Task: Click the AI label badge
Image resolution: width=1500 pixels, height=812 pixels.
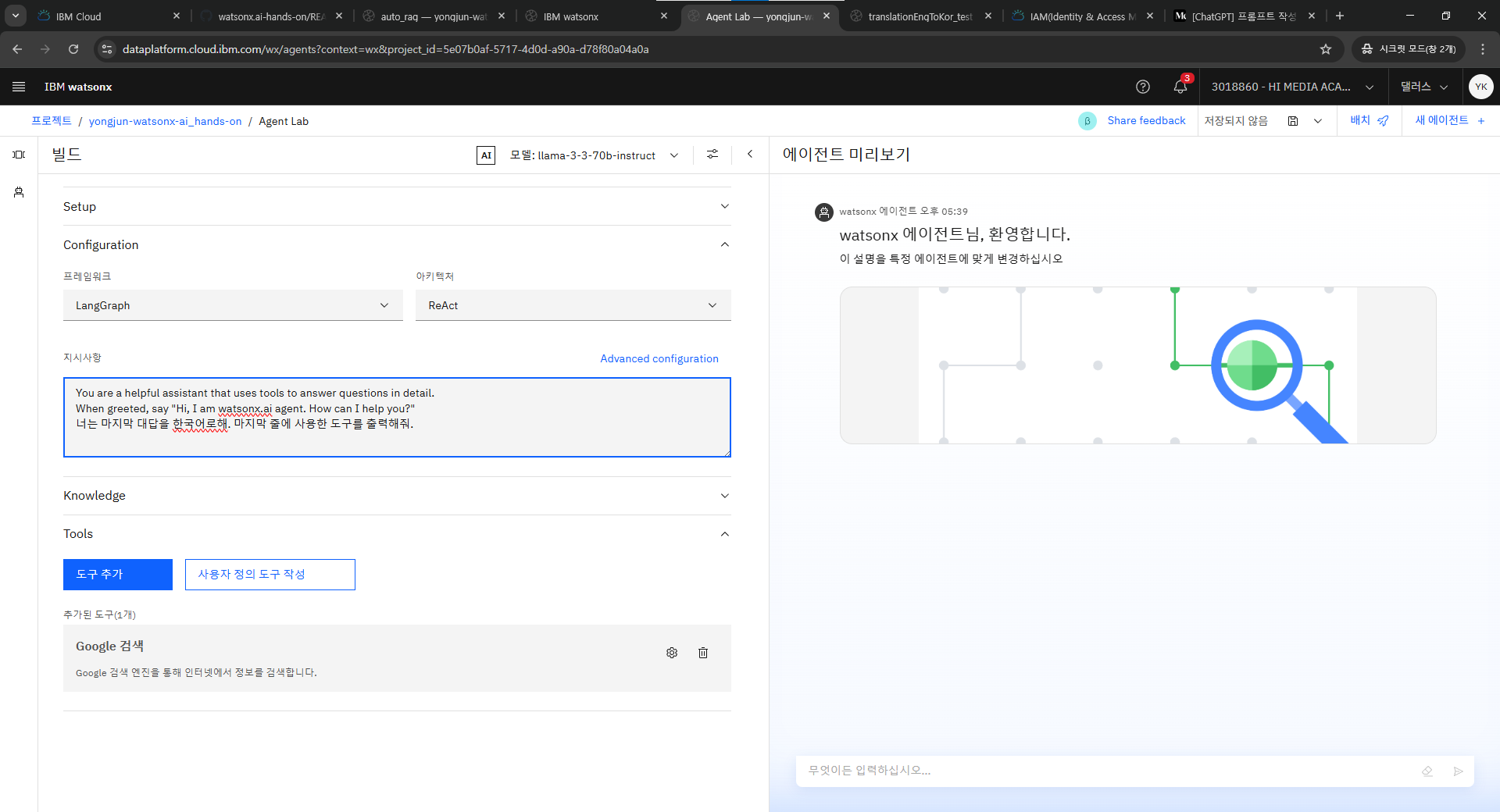Action: click(x=486, y=155)
